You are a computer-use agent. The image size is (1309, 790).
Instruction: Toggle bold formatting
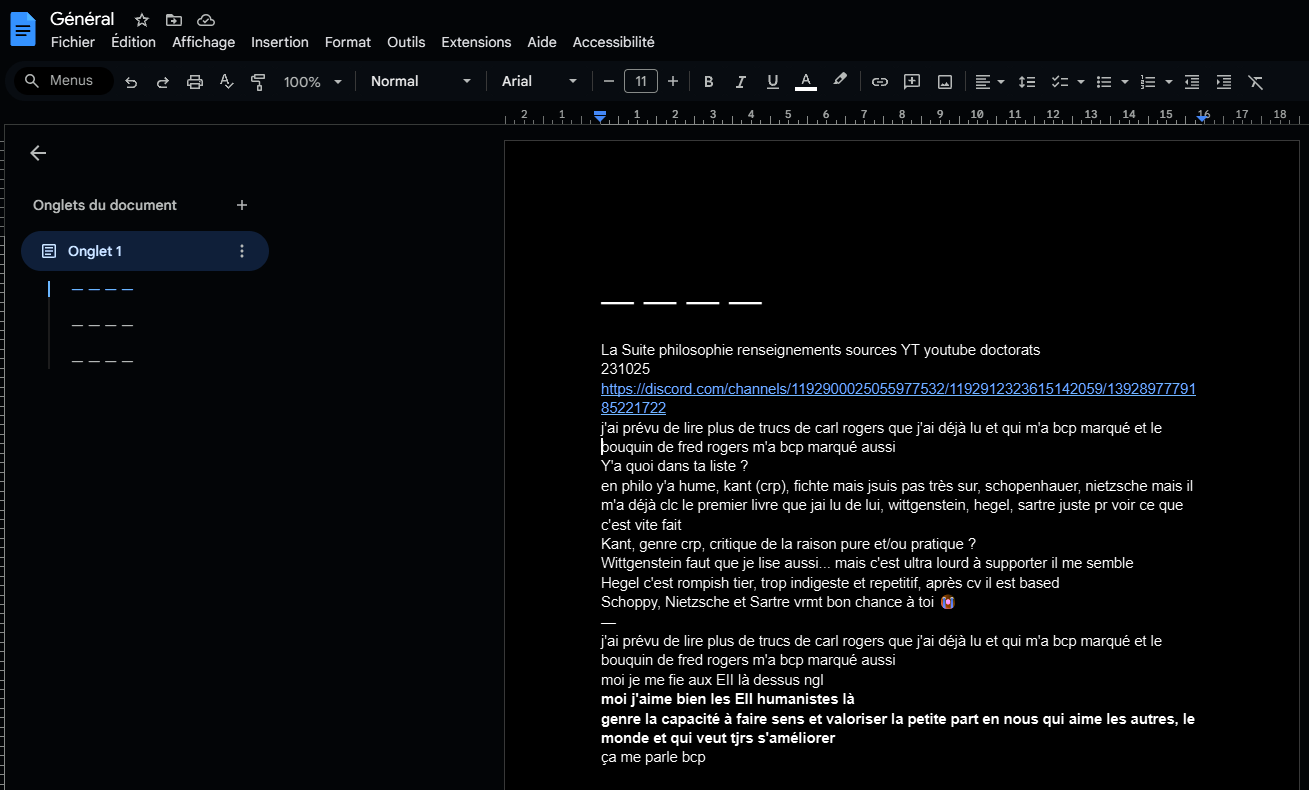click(709, 82)
